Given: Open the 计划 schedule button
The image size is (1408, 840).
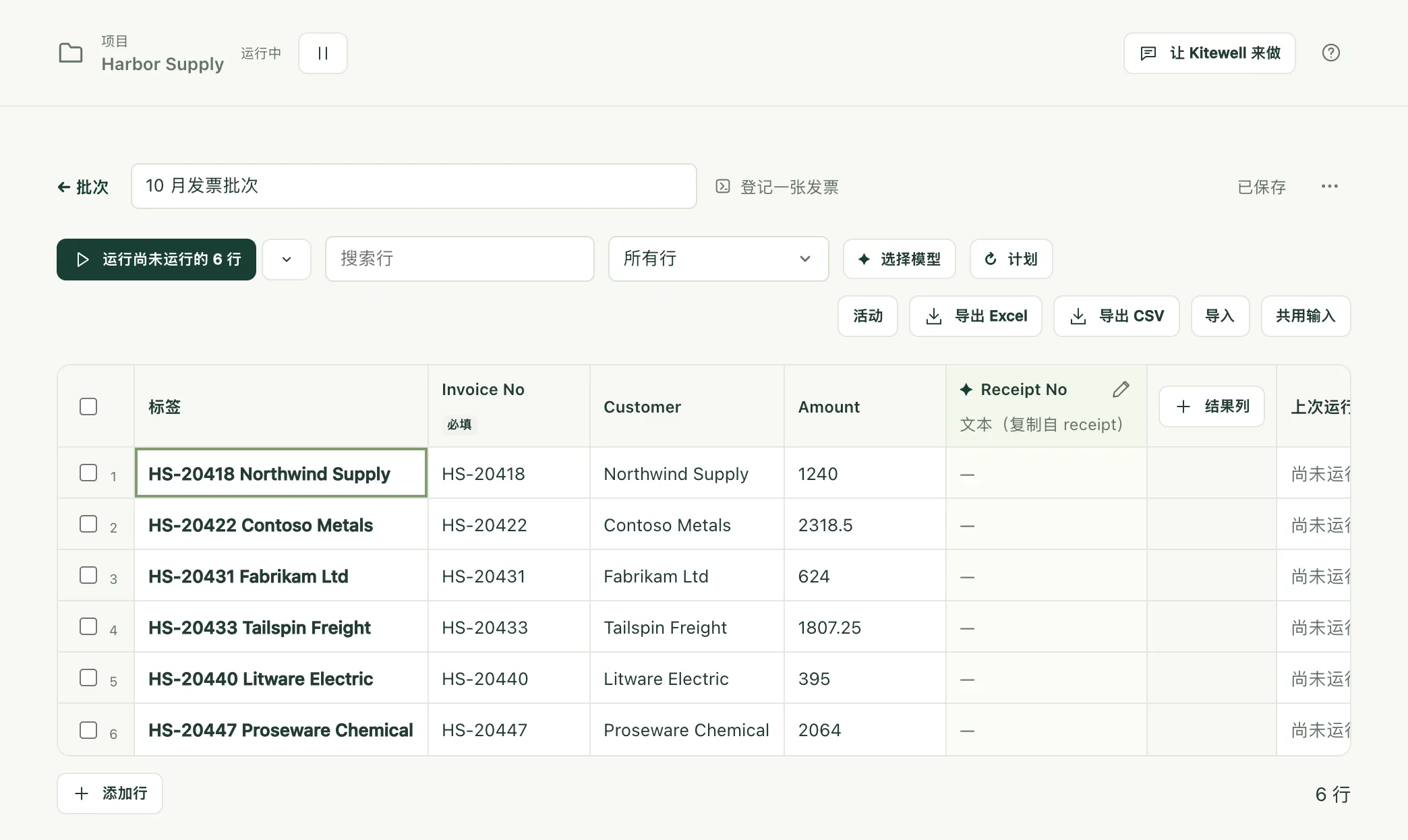Looking at the screenshot, I should click(x=1011, y=259).
